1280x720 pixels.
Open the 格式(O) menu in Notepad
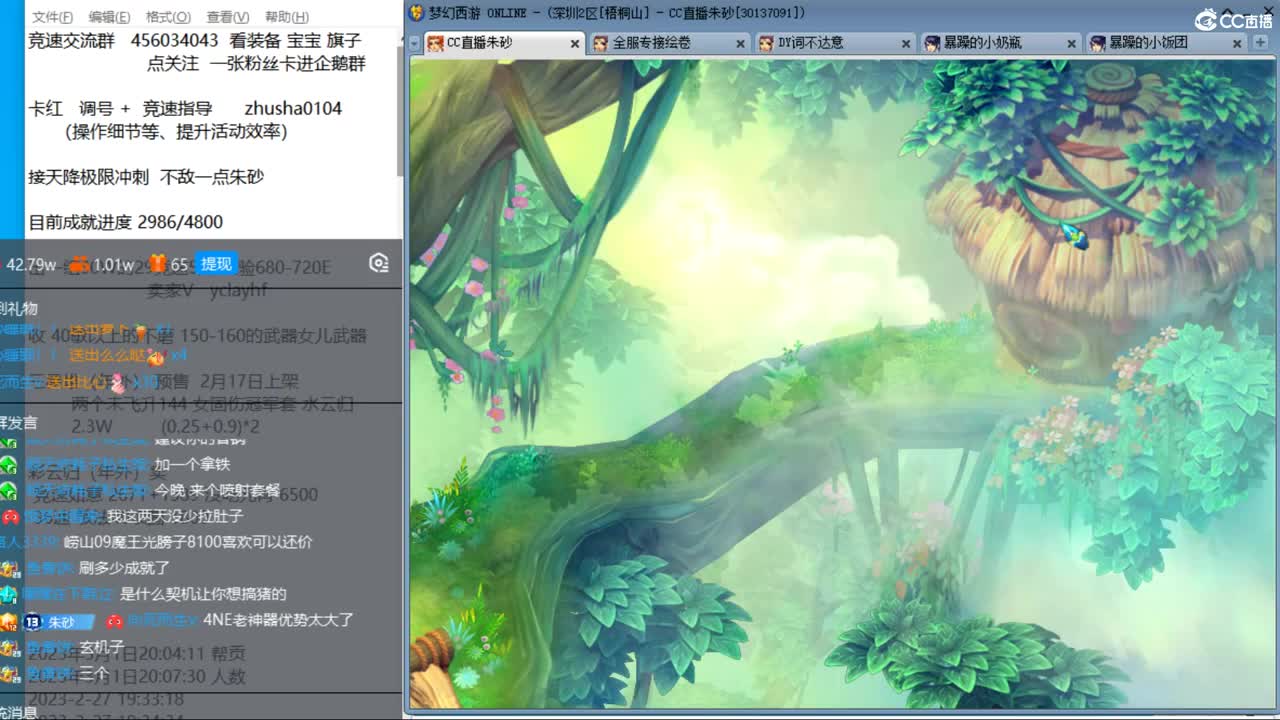point(168,17)
